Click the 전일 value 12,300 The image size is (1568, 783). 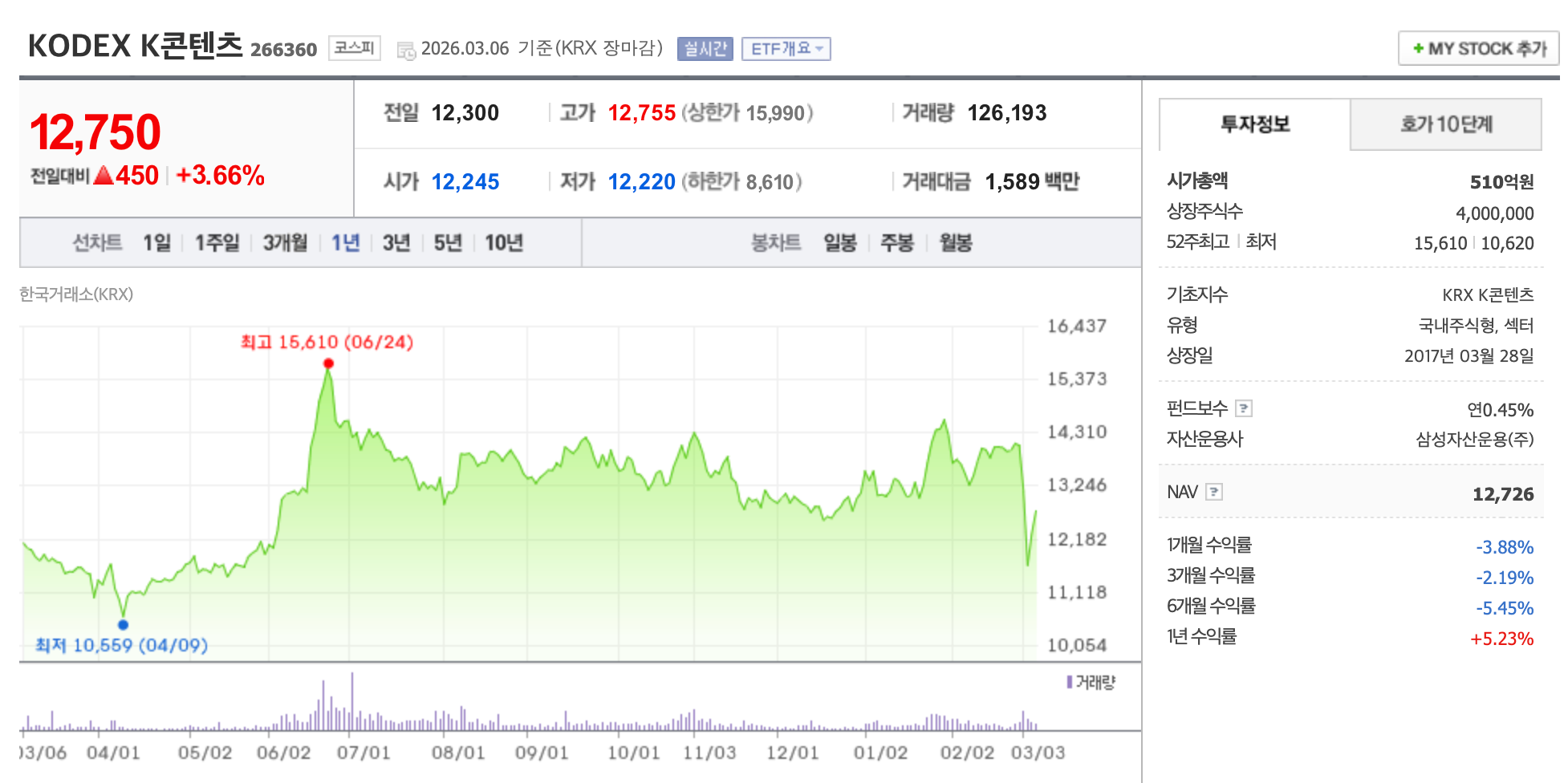pyautogui.click(x=465, y=113)
